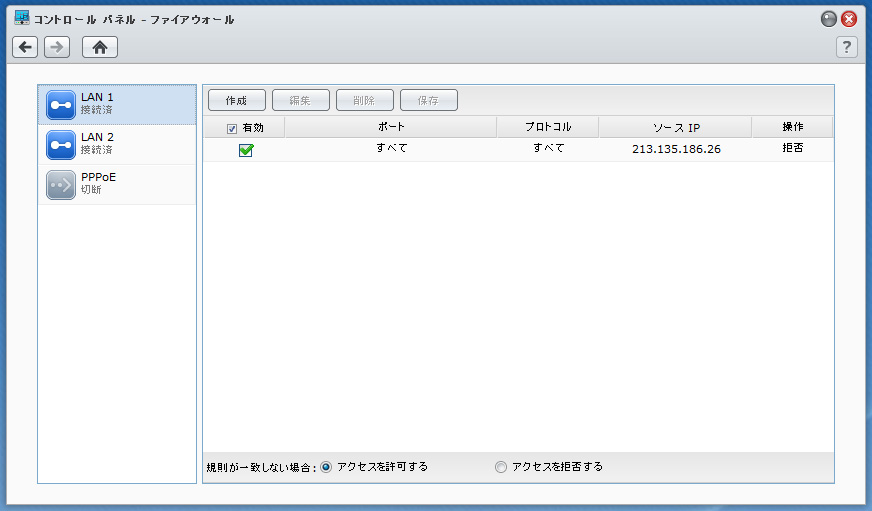Click the Control Panel title bar icon
The width and height of the screenshot is (872, 511).
coord(22,18)
